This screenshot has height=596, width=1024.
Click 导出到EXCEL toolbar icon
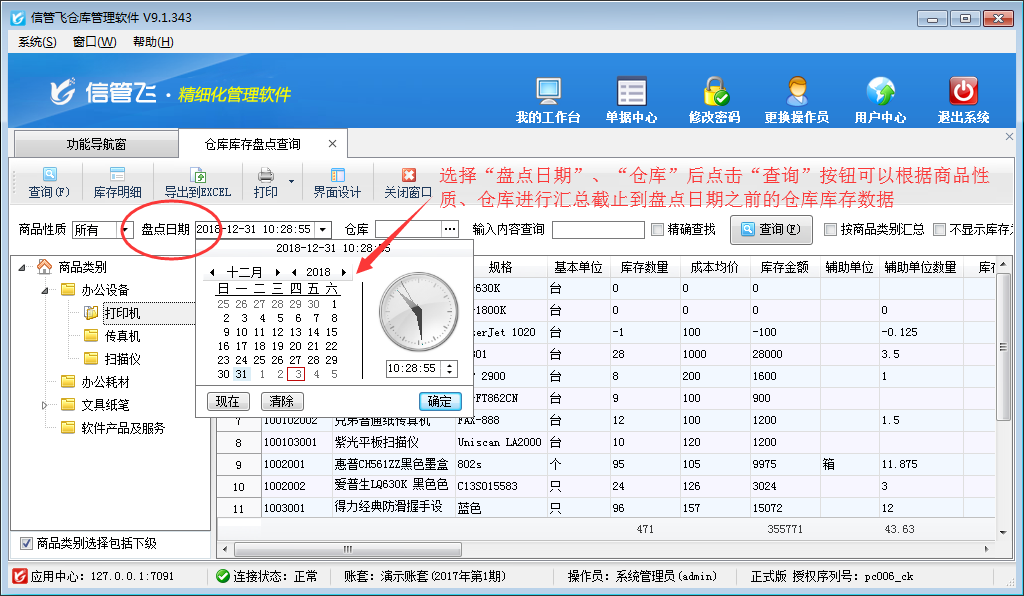click(197, 175)
